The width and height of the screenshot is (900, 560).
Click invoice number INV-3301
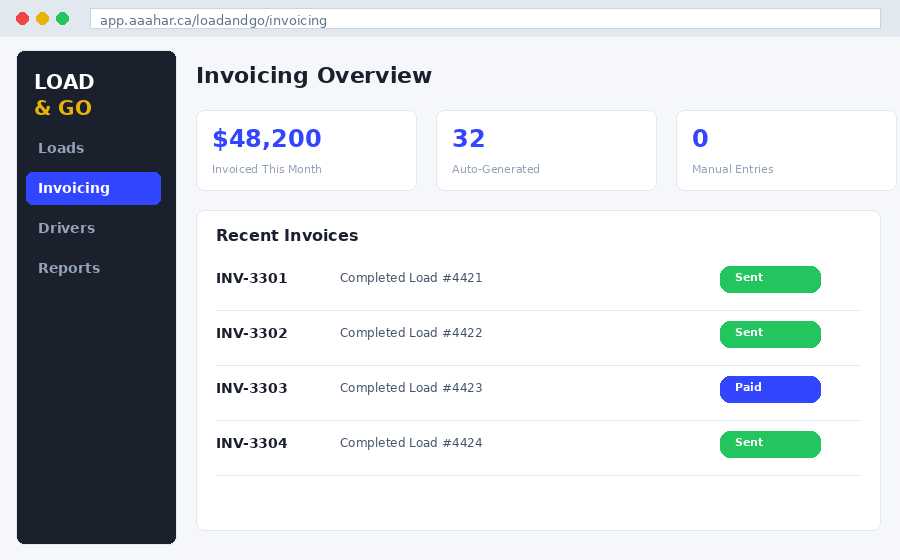[251, 278]
